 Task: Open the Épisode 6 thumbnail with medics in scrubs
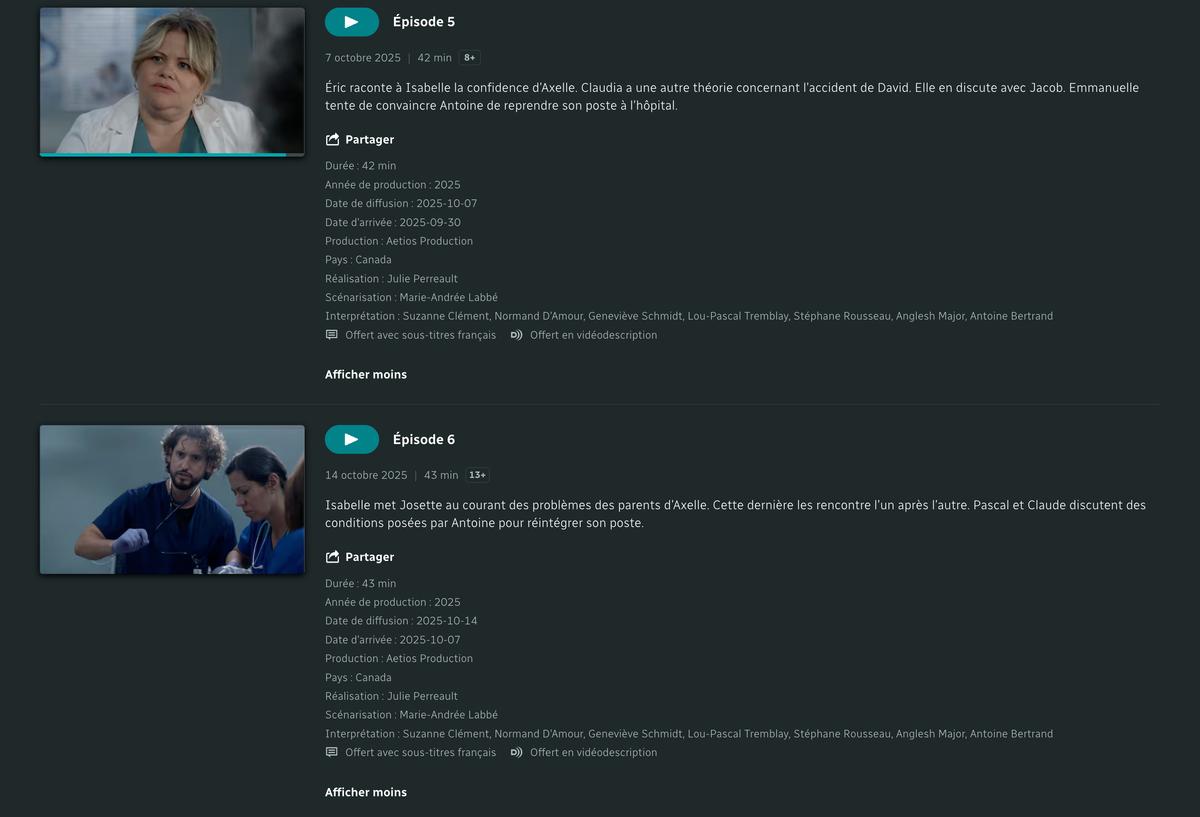click(x=172, y=499)
